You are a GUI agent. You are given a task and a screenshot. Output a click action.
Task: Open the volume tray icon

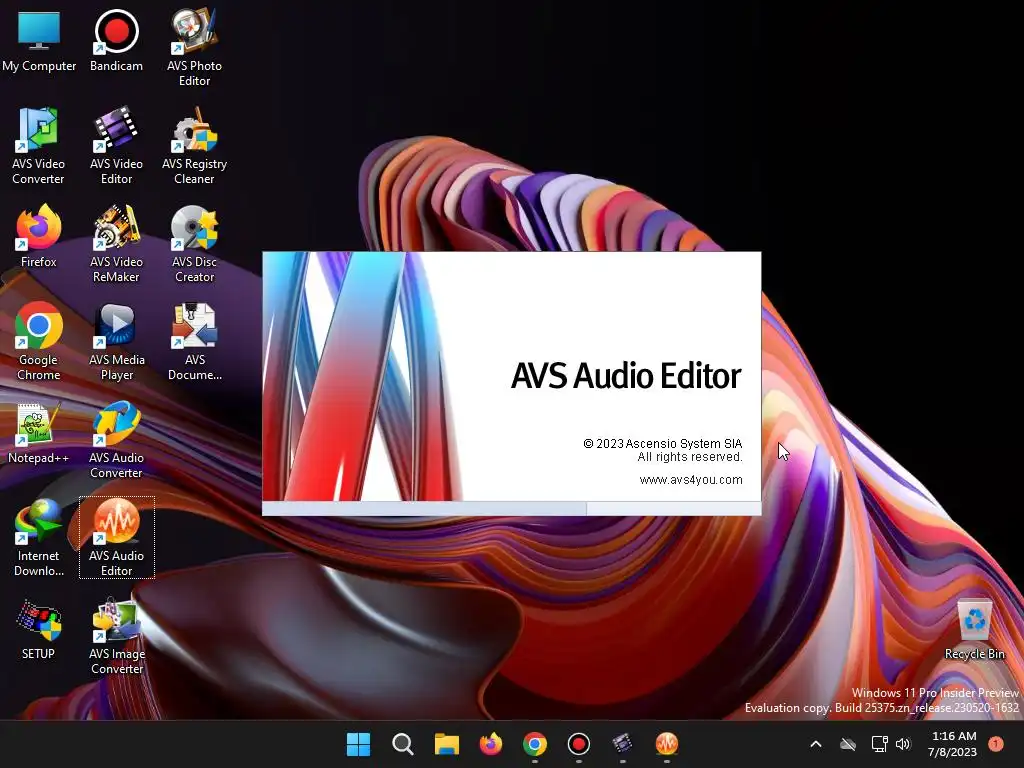(x=903, y=744)
